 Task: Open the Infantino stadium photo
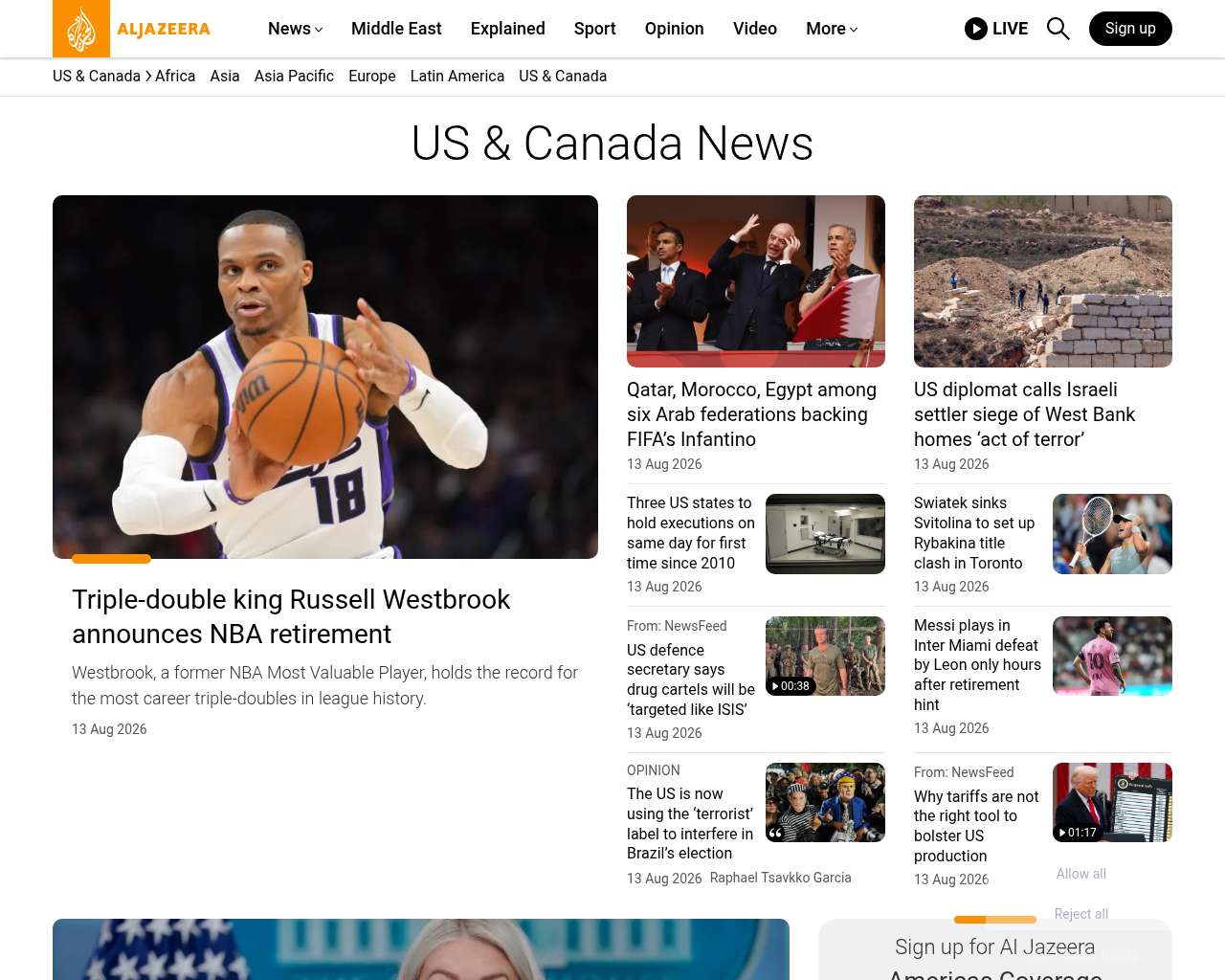tap(756, 281)
